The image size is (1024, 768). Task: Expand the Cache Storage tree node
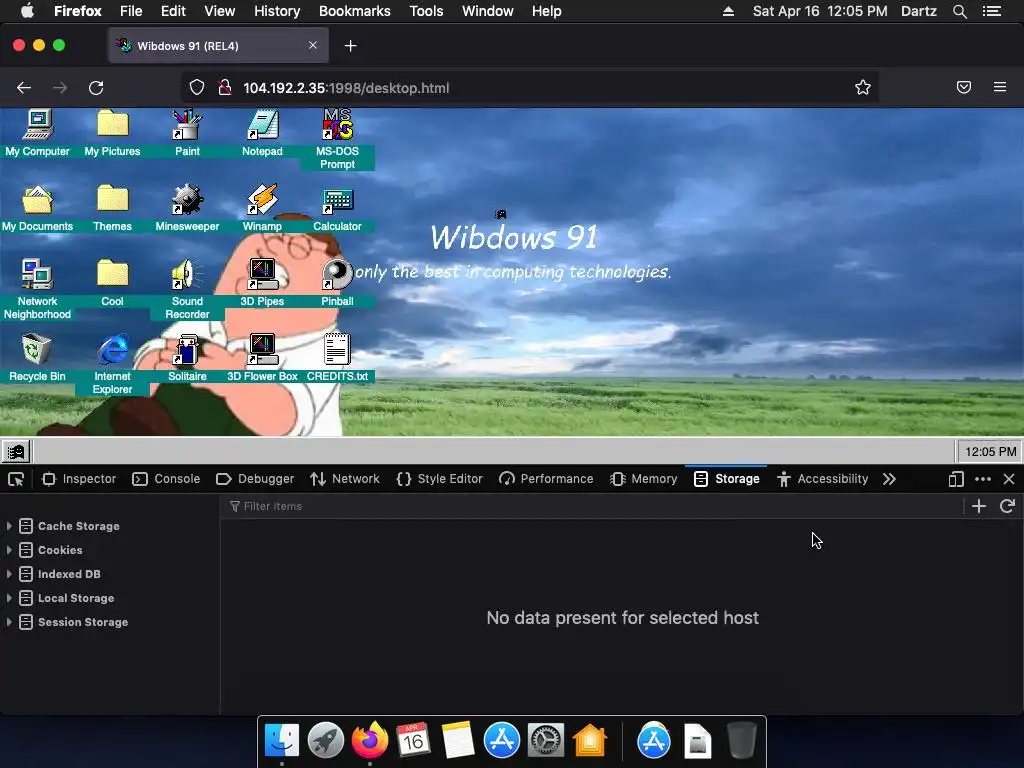9,526
